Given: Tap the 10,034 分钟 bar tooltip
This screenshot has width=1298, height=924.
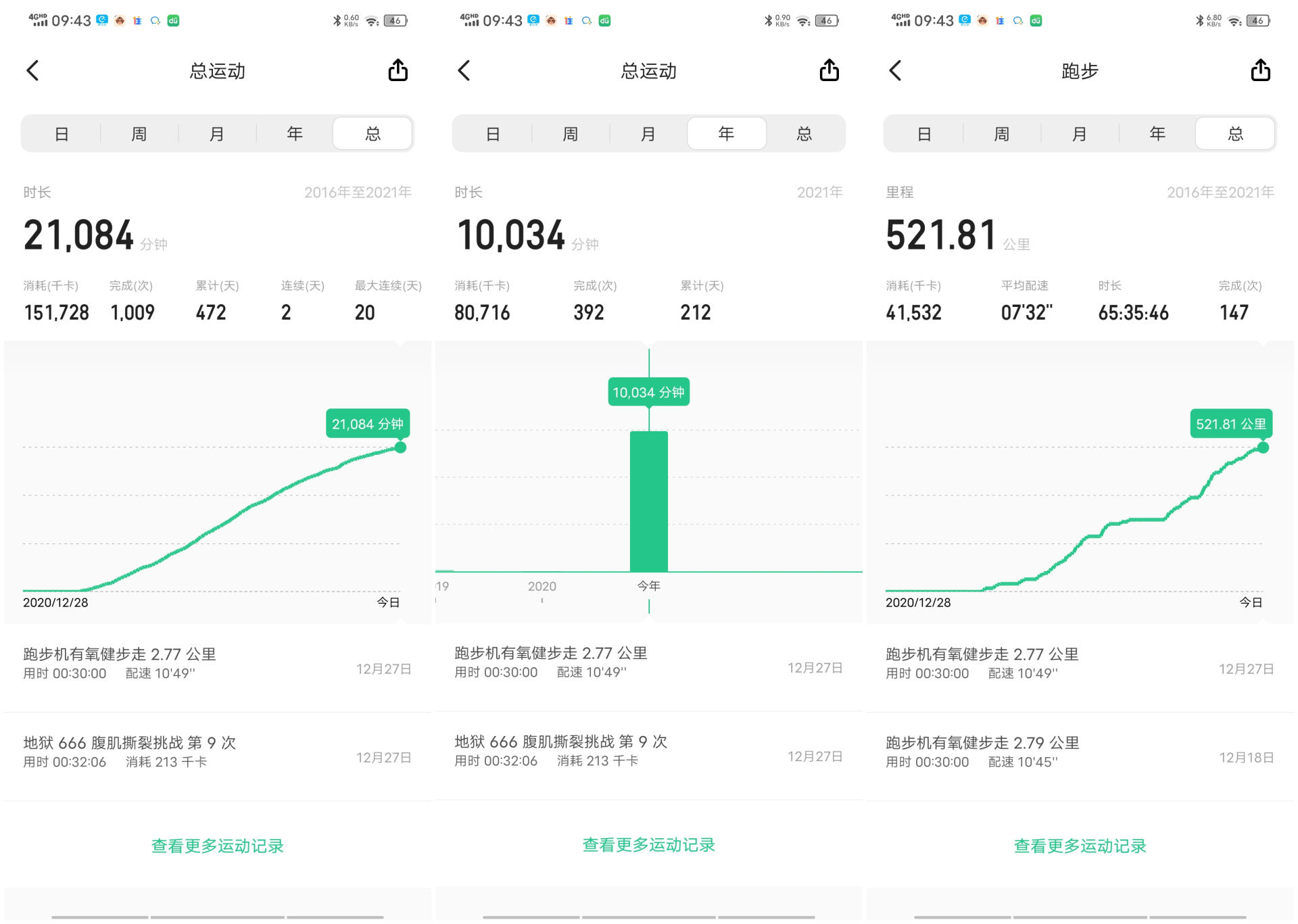Looking at the screenshot, I should (x=649, y=392).
